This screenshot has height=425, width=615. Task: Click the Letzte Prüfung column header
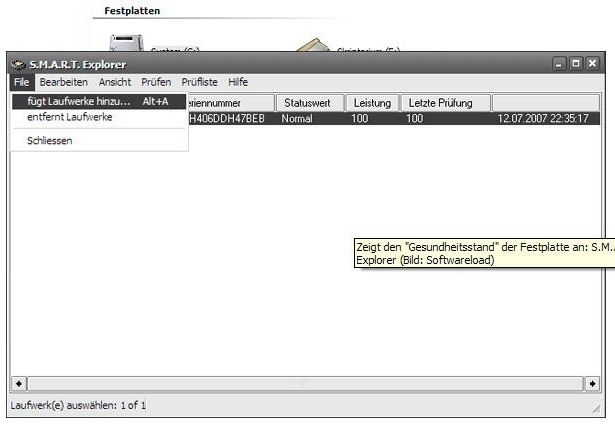click(445, 103)
